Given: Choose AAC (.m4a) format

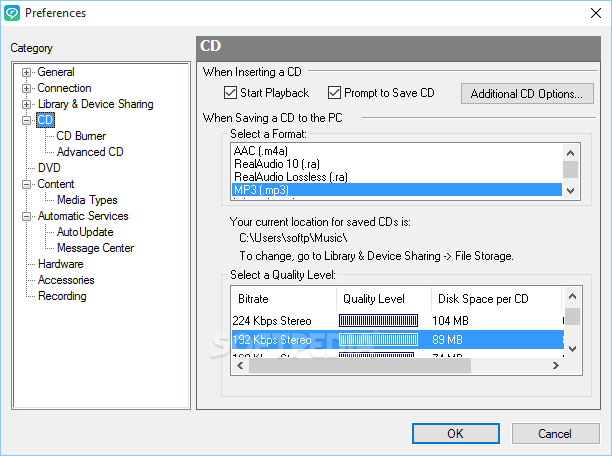Looking at the screenshot, I should point(397,151).
